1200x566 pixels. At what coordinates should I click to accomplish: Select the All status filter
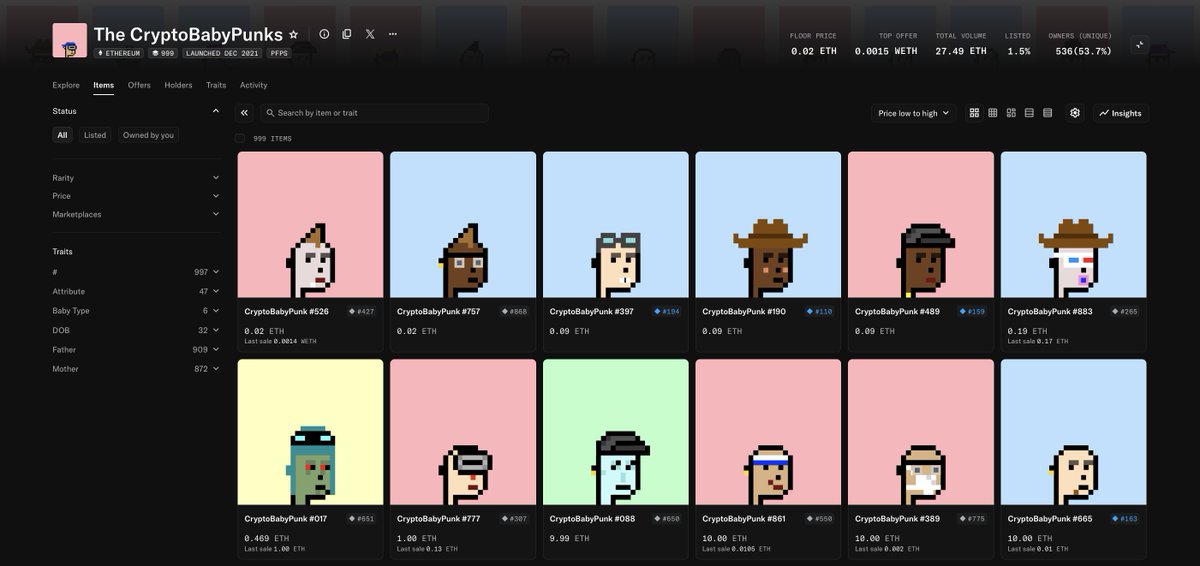click(x=62, y=135)
